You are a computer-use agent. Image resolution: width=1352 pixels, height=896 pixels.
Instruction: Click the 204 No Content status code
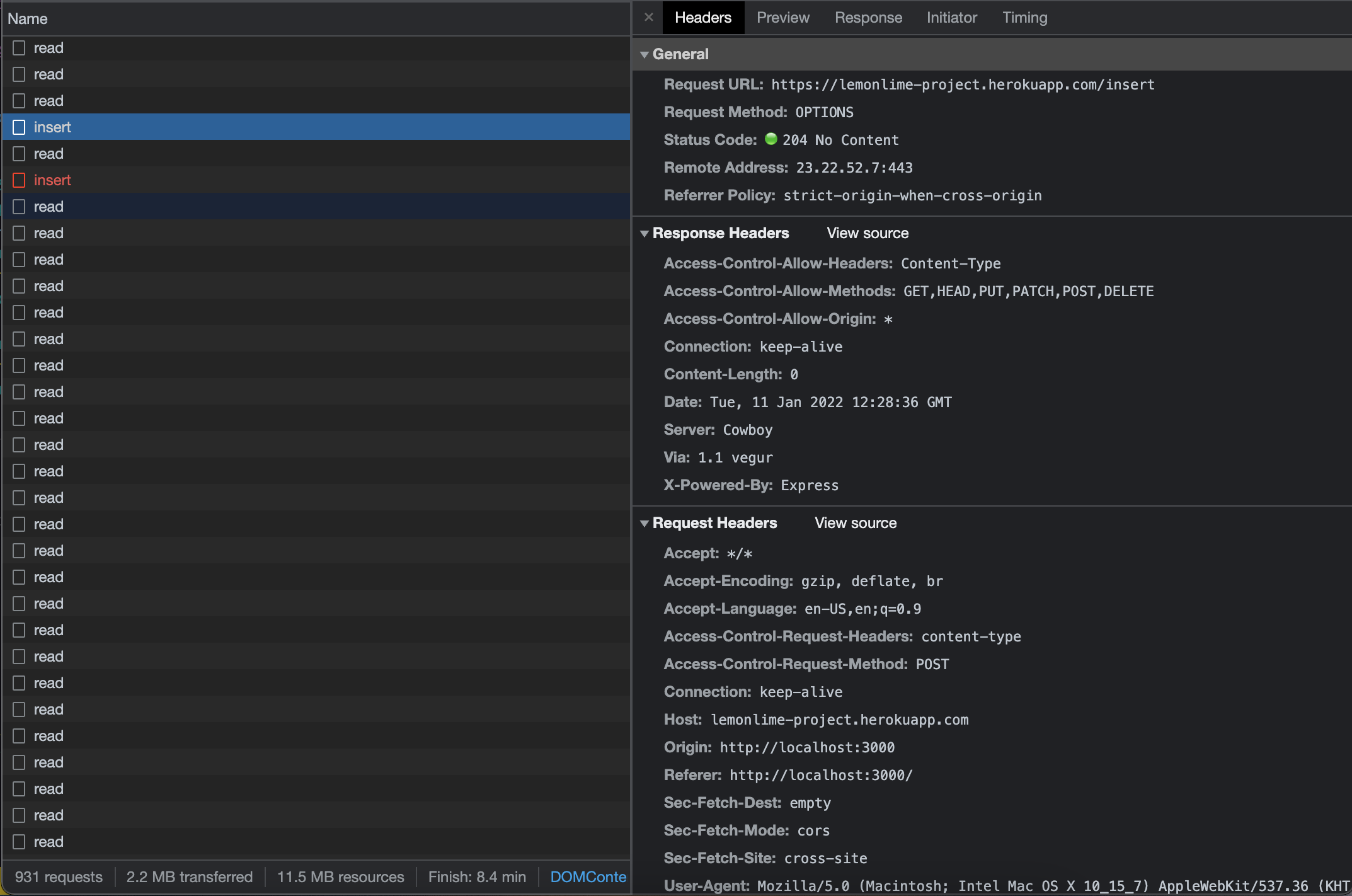pos(840,140)
